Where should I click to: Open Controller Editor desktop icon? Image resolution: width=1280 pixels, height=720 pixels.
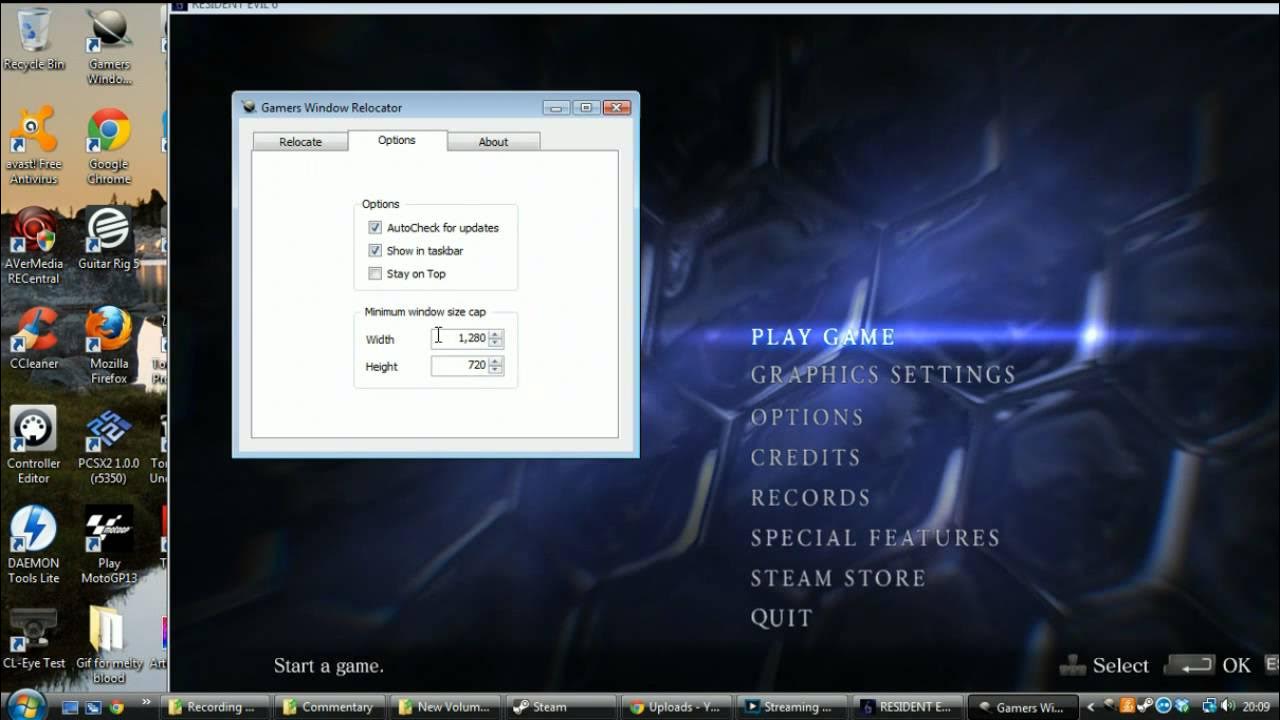pyautogui.click(x=34, y=446)
